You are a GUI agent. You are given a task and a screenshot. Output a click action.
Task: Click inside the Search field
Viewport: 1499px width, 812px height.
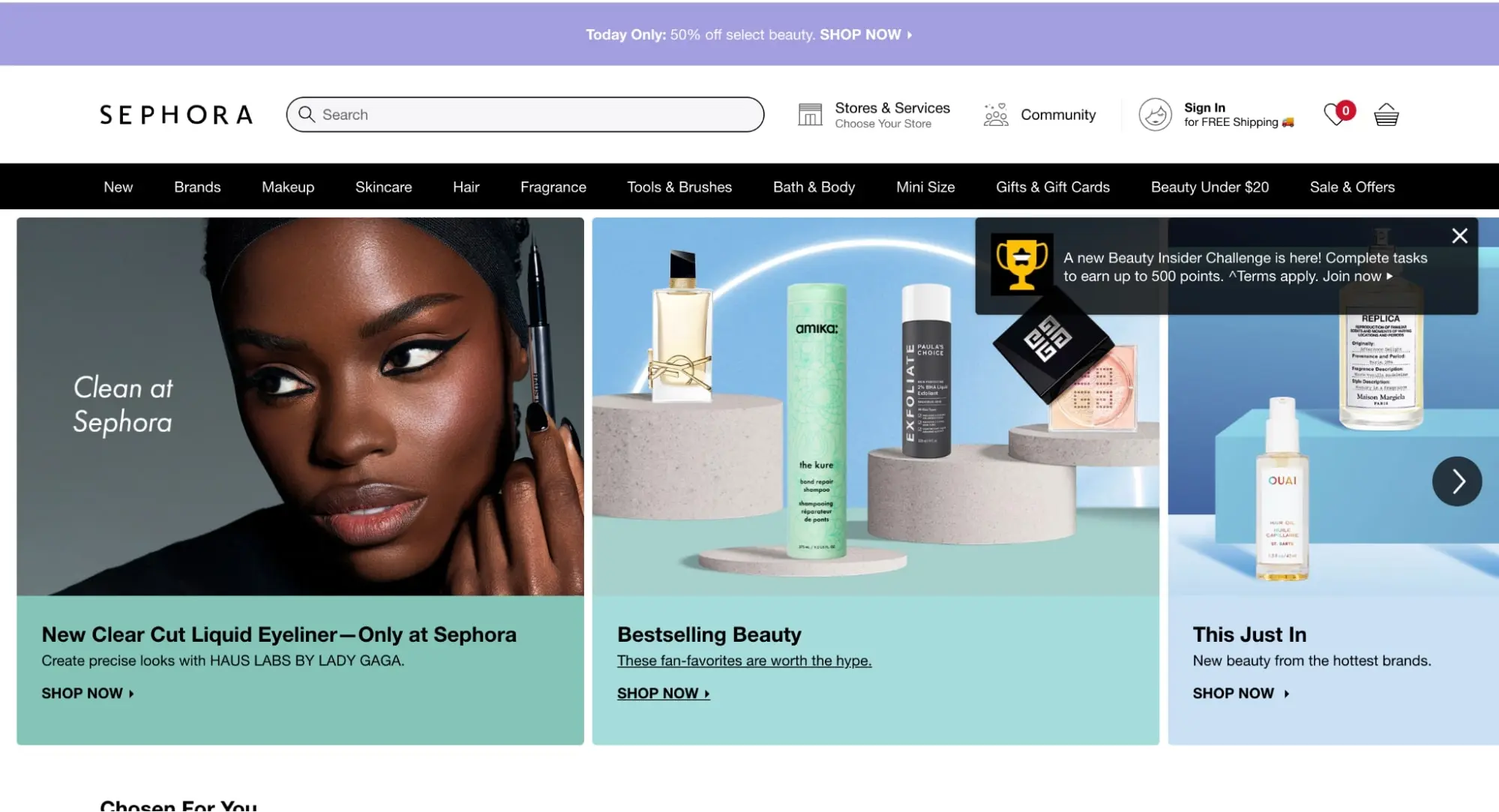(525, 115)
